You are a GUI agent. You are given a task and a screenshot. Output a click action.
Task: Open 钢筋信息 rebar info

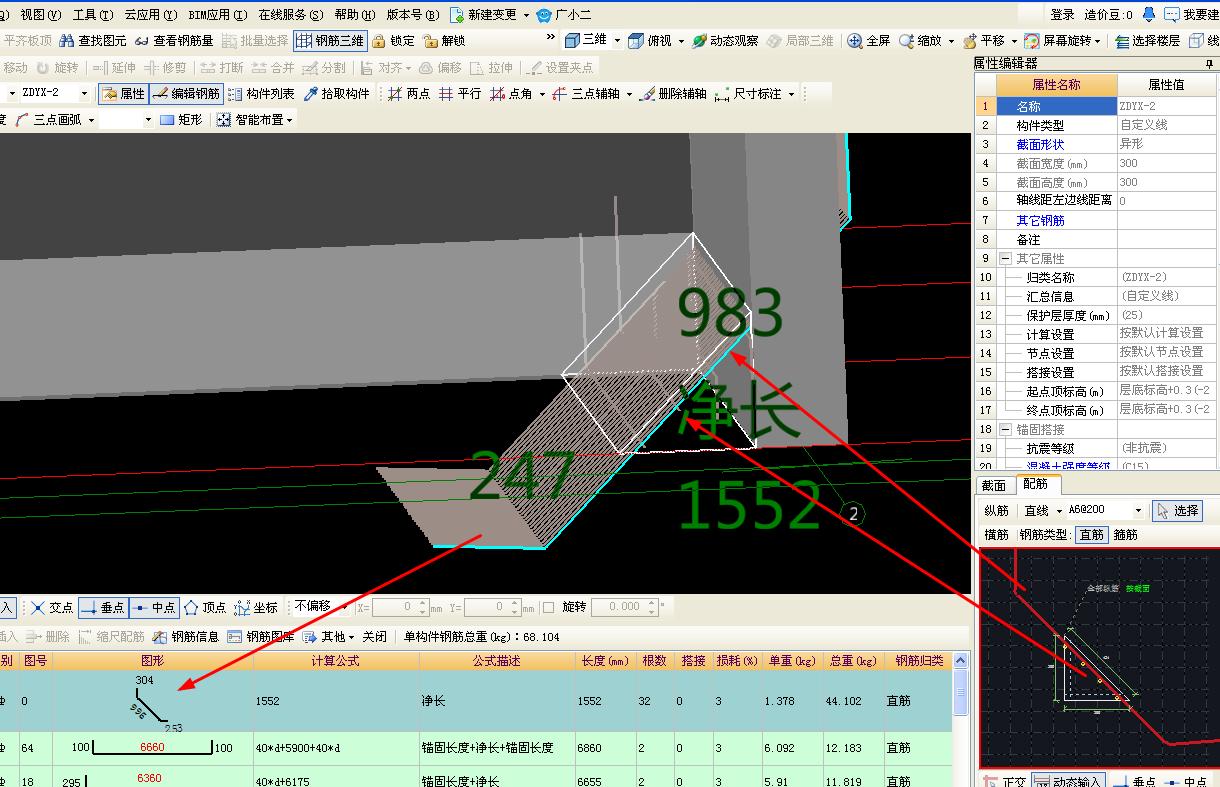160,636
